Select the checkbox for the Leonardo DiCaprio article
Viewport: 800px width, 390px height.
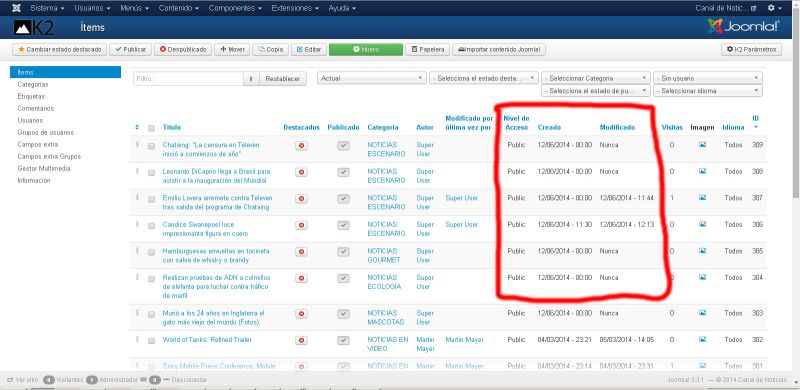152,173
